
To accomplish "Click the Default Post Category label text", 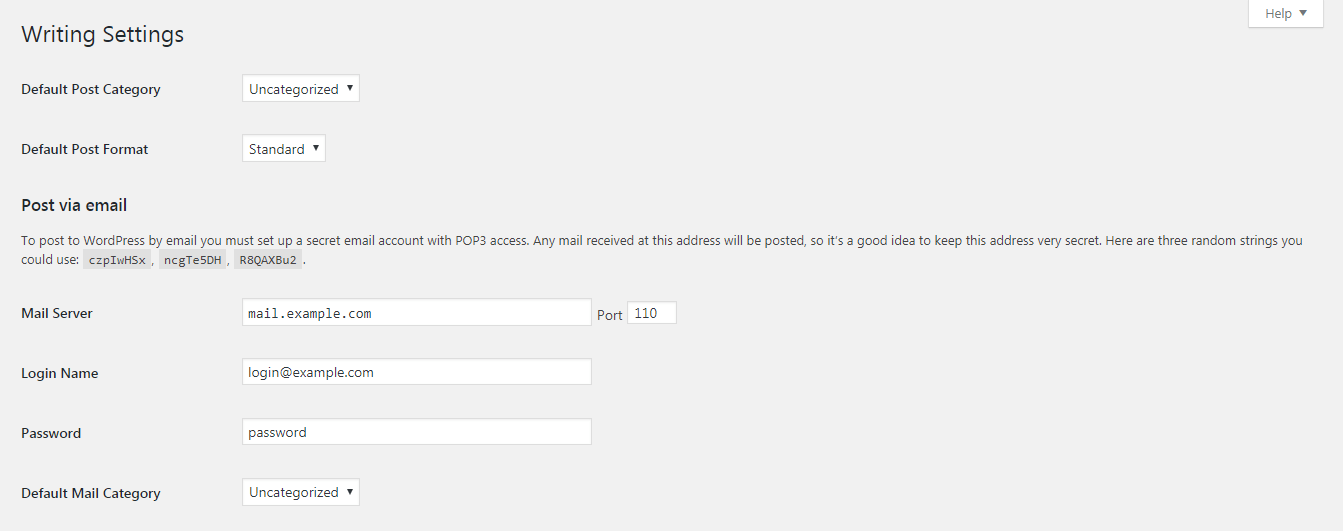I will (x=91, y=89).
